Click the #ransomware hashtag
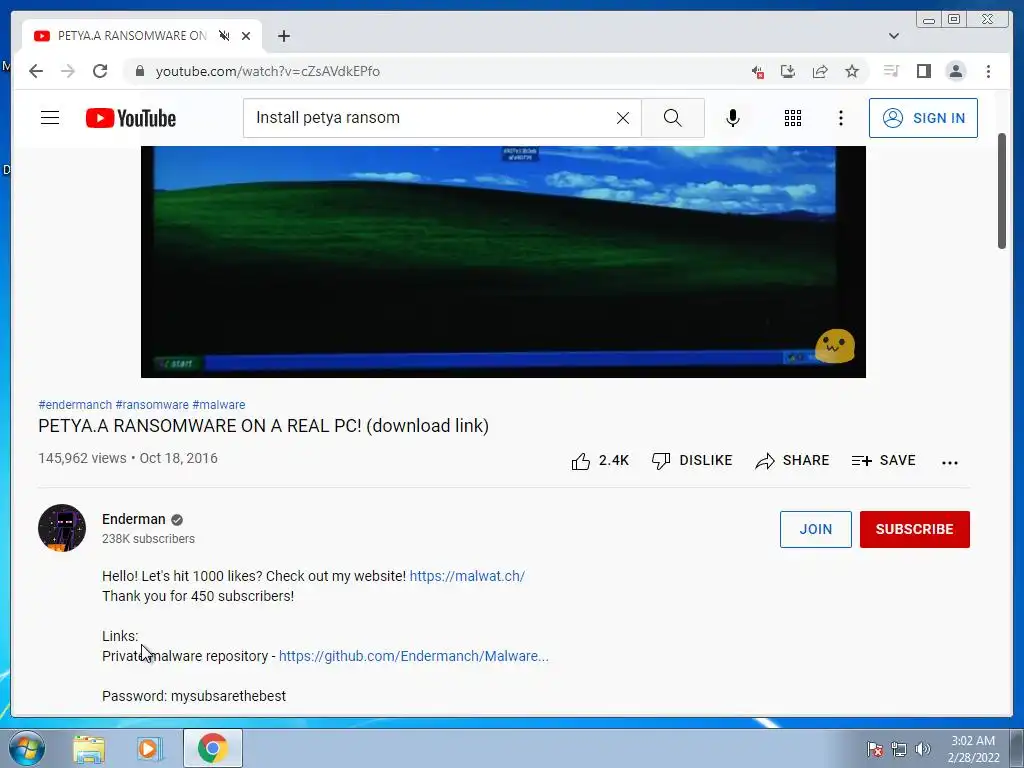 (152, 405)
